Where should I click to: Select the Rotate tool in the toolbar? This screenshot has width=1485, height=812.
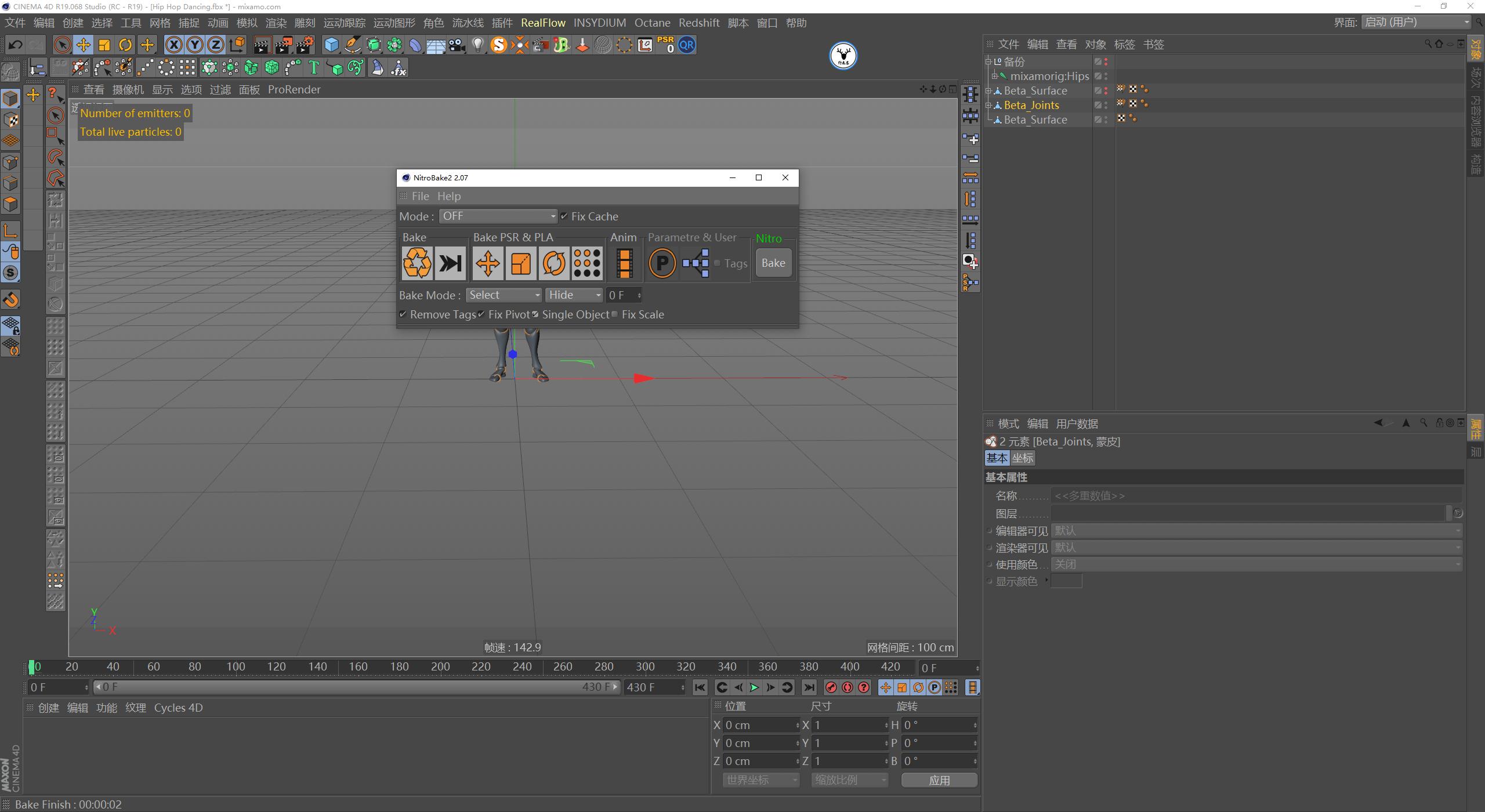click(x=125, y=45)
